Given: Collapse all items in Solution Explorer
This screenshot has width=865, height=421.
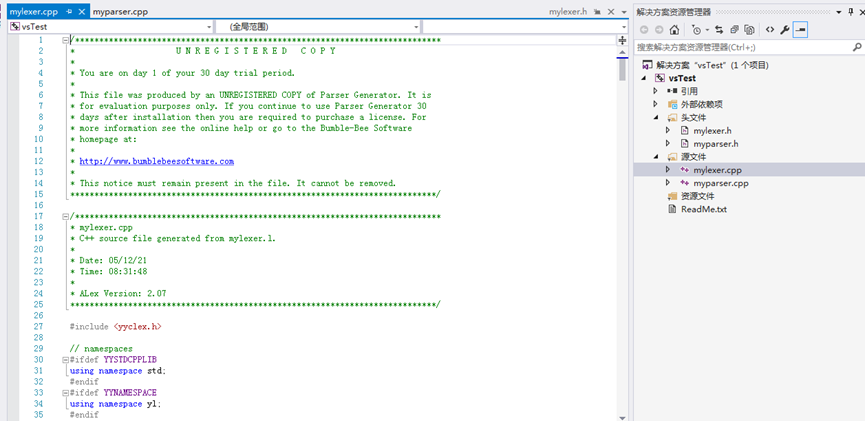Looking at the screenshot, I should point(734,30).
